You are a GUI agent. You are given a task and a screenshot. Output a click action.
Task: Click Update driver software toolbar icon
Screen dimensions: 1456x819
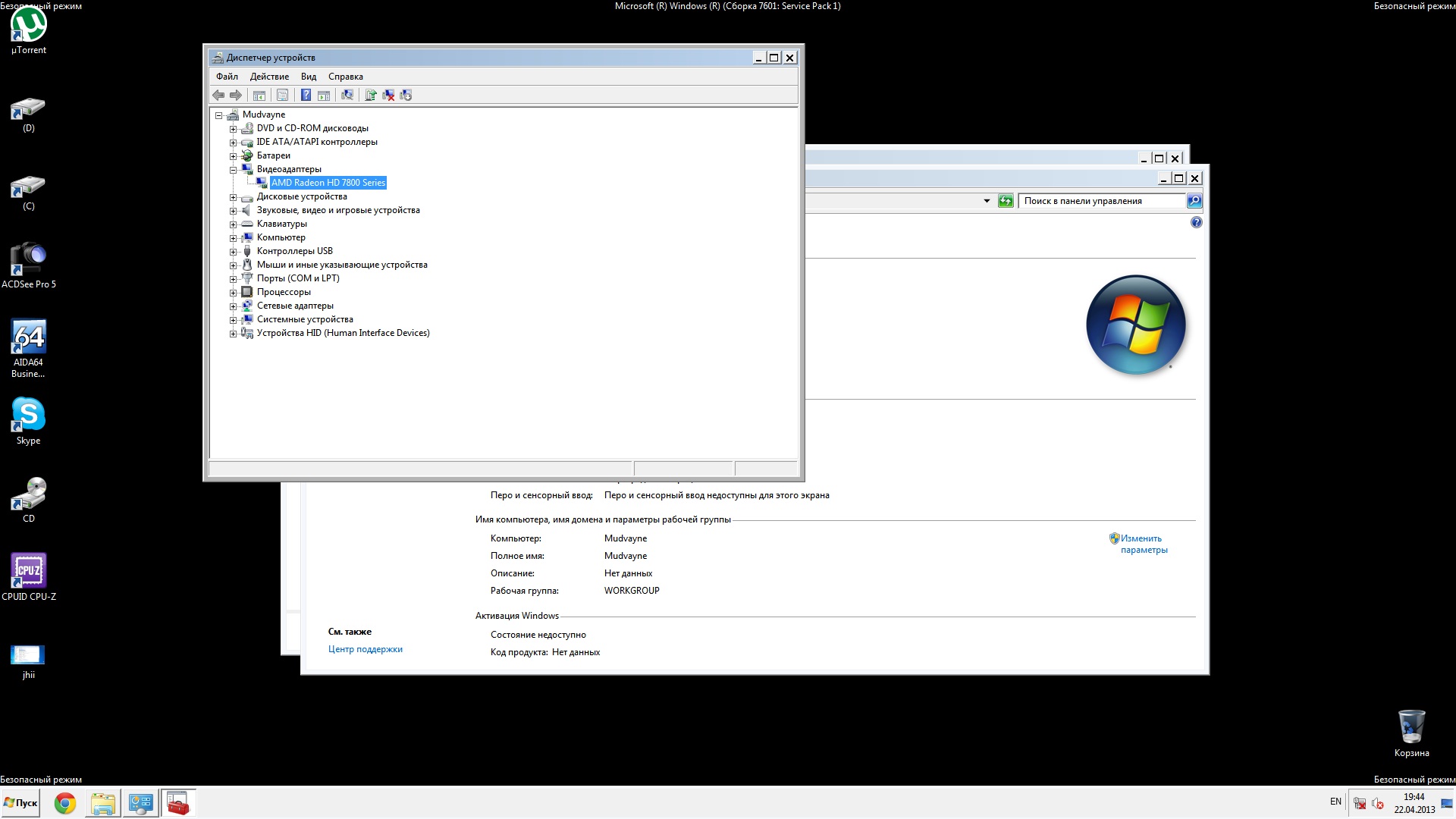(x=371, y=96)
